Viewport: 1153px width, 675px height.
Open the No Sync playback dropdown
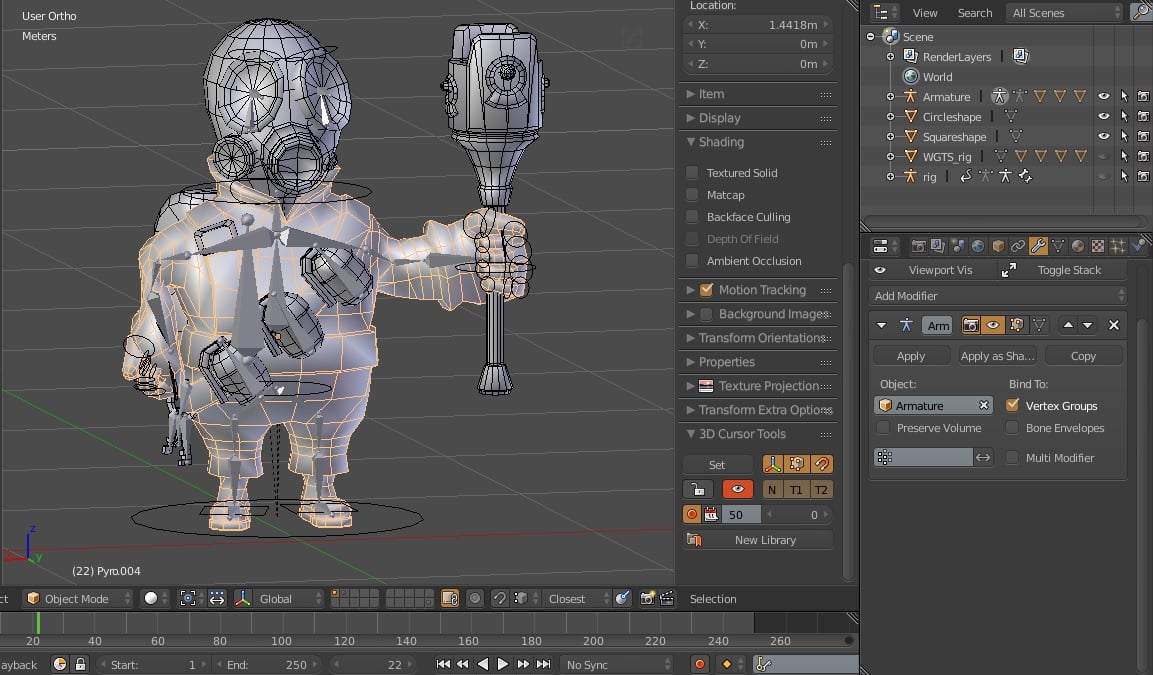pyautogui.click(x=616, y=665)
